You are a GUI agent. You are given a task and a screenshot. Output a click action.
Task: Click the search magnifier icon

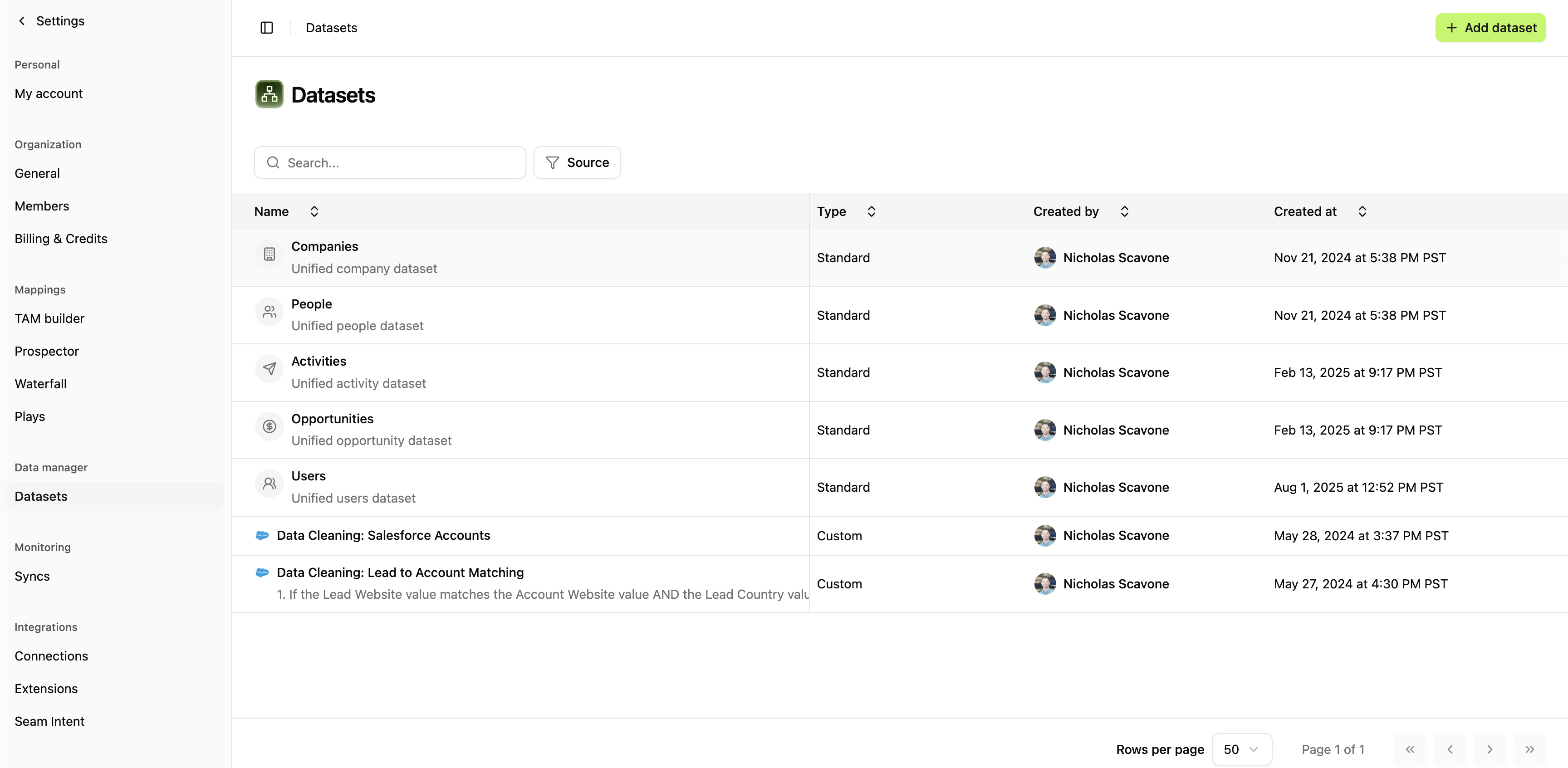point(273,162)
